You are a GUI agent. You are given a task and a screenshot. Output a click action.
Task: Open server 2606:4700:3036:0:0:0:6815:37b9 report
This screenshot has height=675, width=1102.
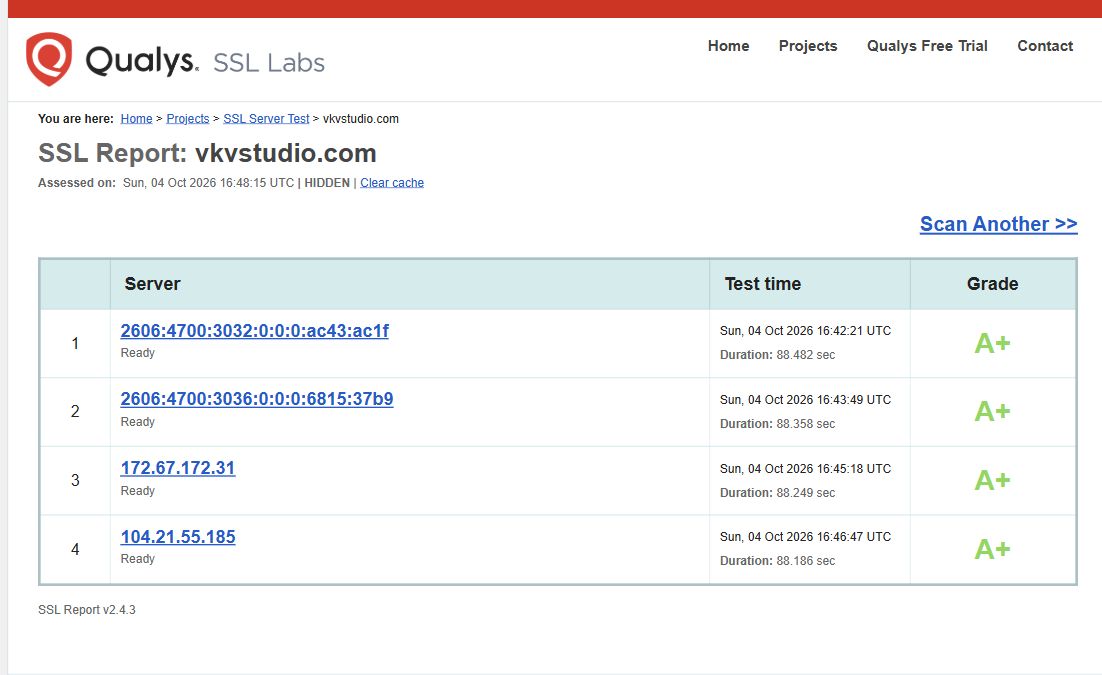257,399
